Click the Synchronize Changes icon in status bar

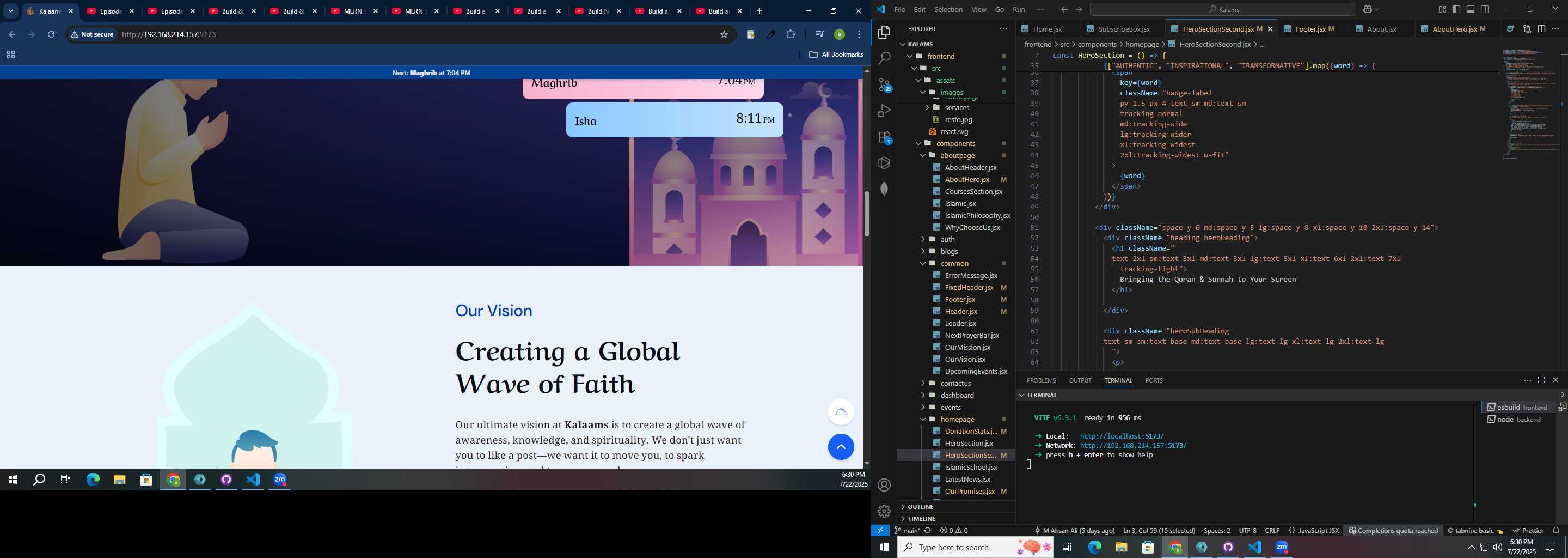click(928, 531)
